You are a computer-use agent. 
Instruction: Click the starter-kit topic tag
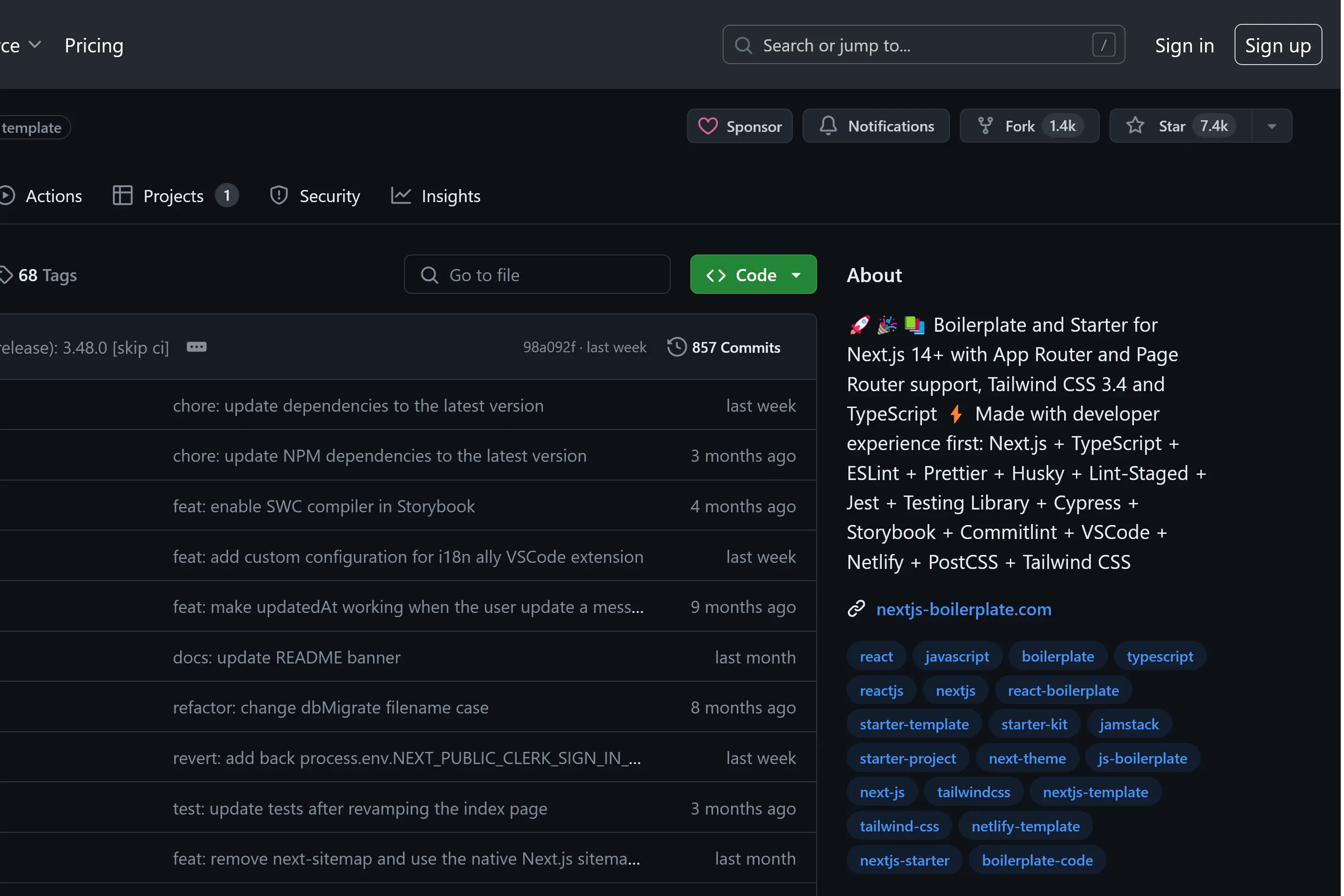(1033, 724)
